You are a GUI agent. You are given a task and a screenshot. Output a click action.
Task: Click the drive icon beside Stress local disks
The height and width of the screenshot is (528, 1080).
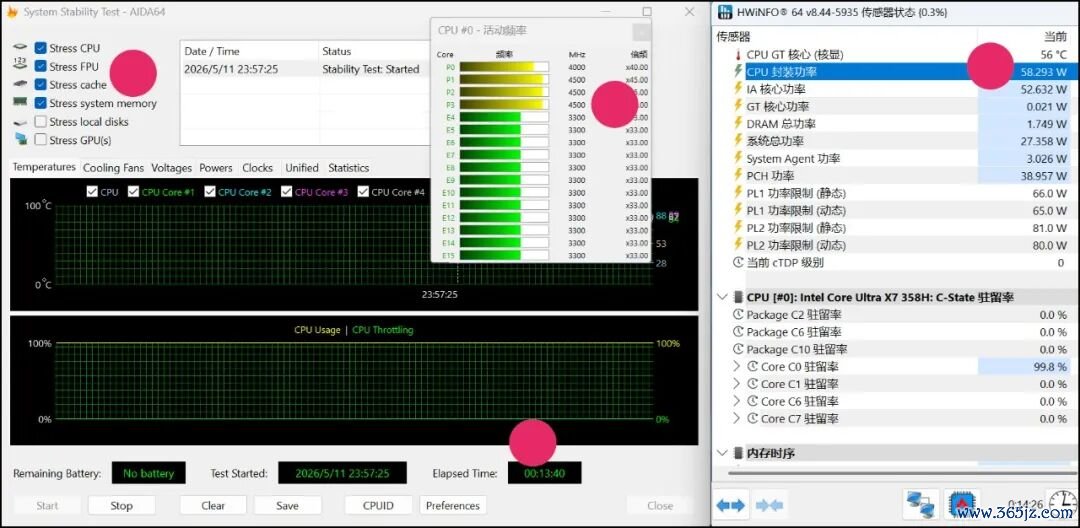(21, 122)
